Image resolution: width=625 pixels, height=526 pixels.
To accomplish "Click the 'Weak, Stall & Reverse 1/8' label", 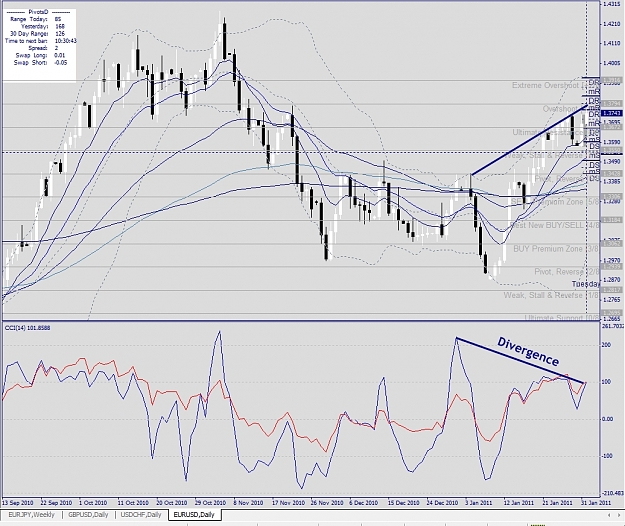I will tap(551, 295).
